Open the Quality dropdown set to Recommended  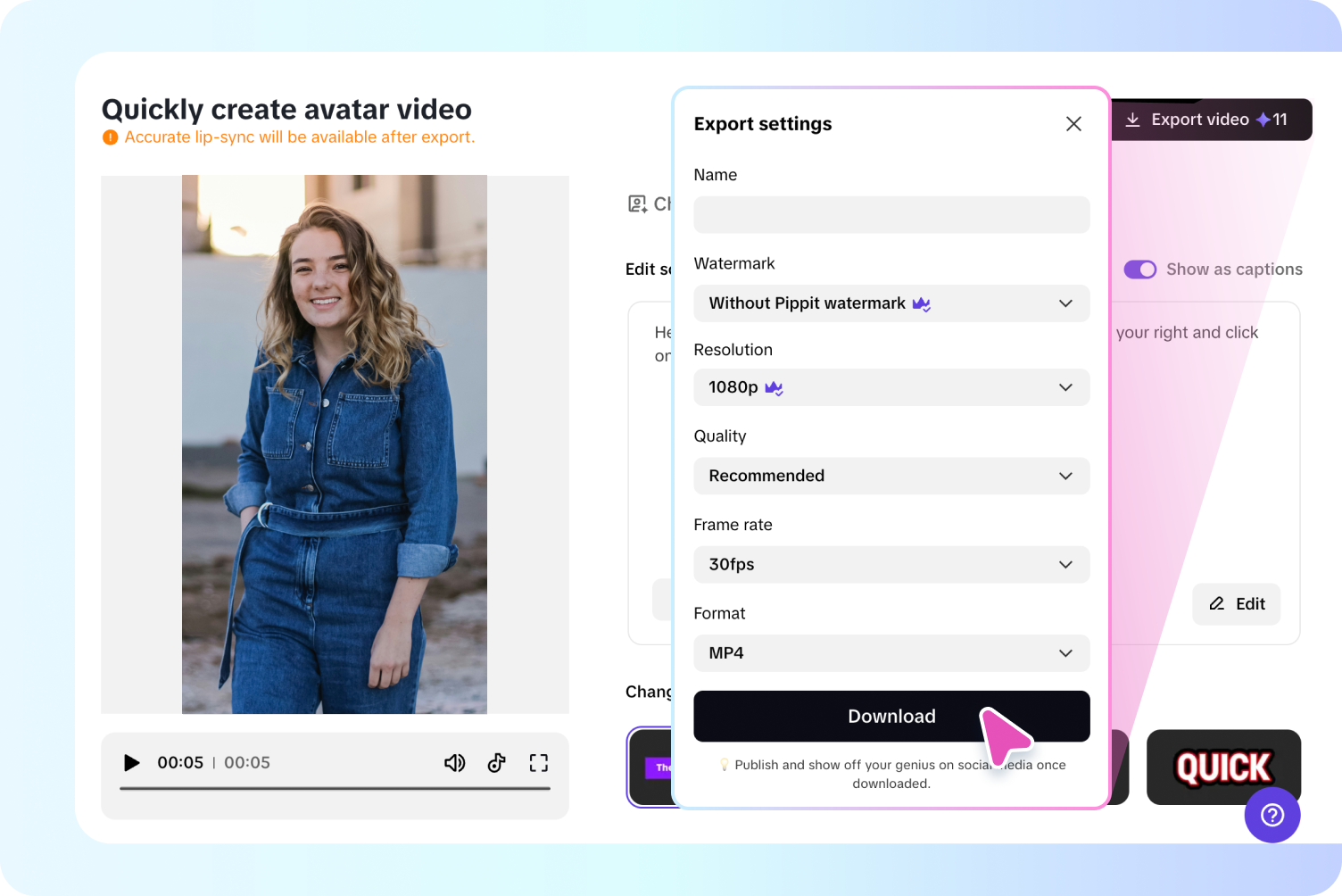[891, 476]
